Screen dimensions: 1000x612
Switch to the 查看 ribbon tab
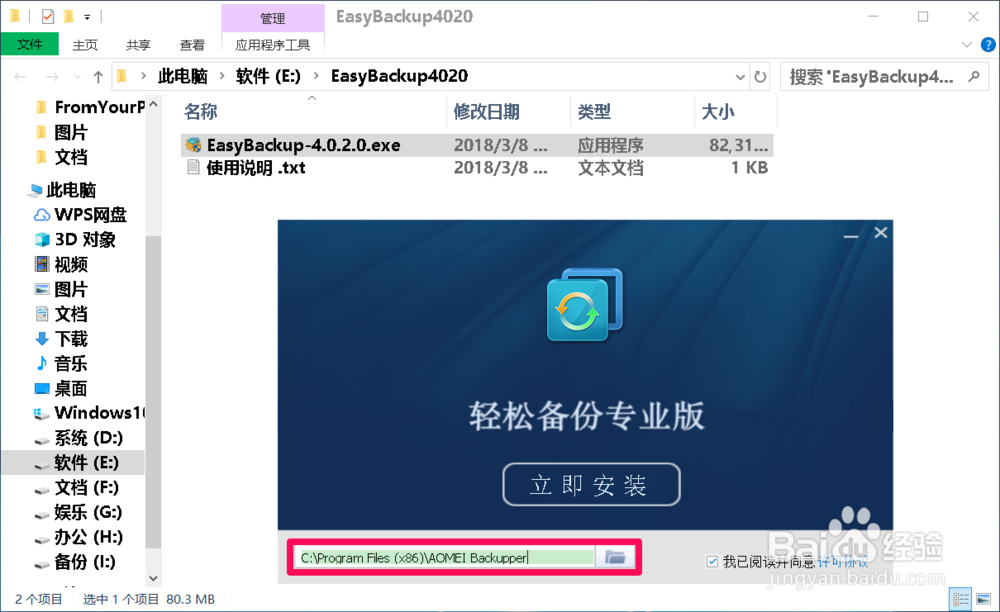point(192,45)
